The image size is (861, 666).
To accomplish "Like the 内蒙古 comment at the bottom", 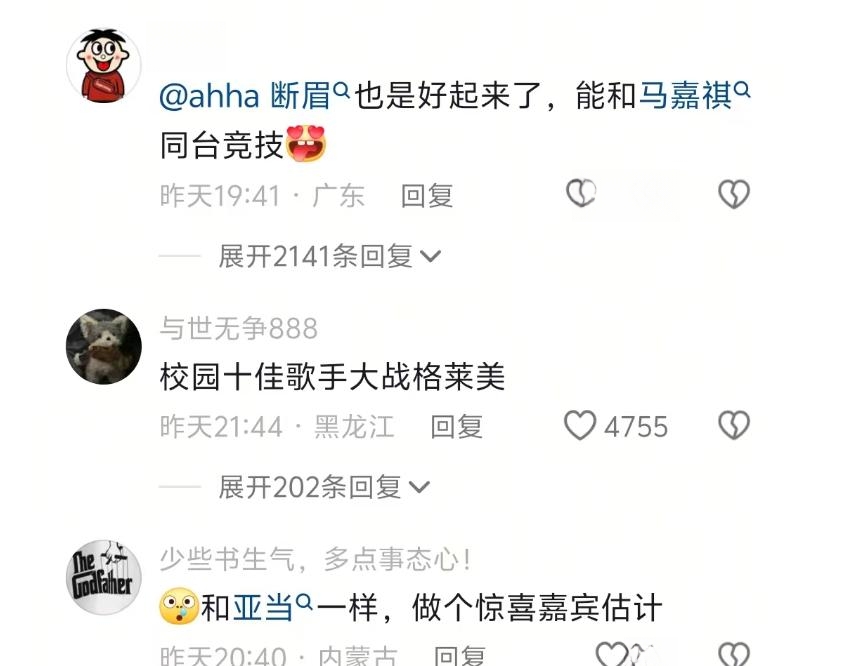I will pyautogui.click(x=612, y=654).
